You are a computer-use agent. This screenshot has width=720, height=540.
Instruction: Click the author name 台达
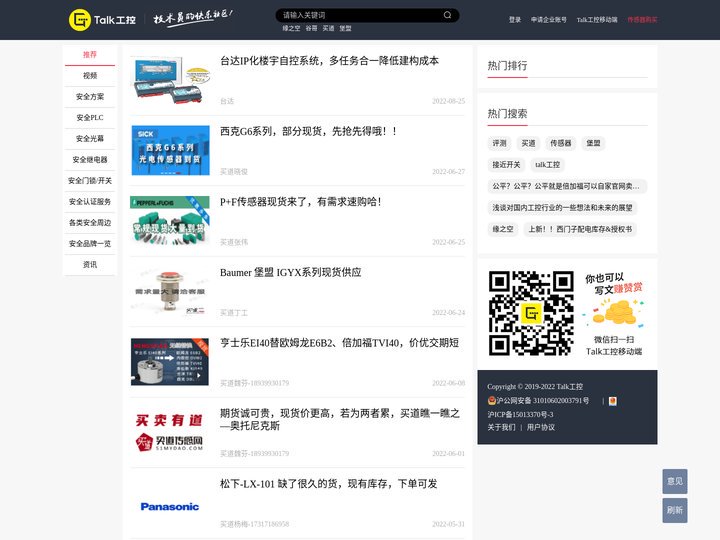(x=227, y=101)
